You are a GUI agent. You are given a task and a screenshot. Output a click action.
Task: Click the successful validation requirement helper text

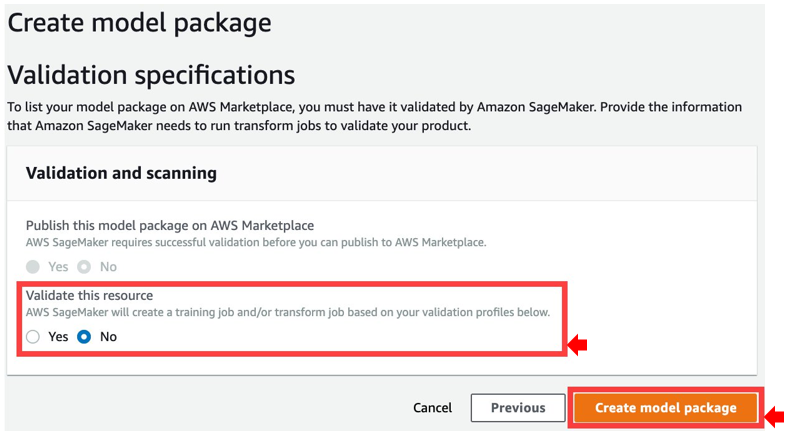click(256, 243)
